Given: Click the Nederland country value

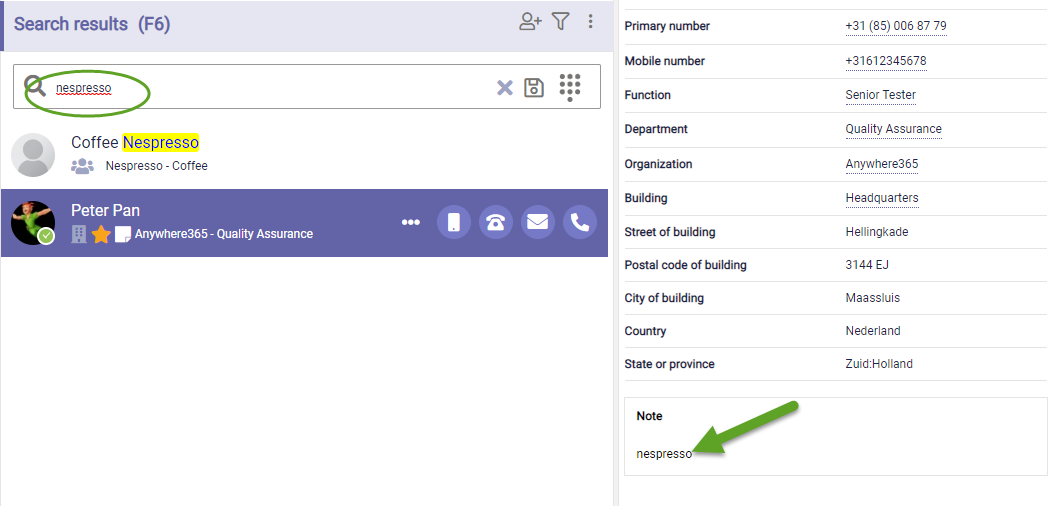Looking at the screenshot, I should pyautogui.click(x=873, y=331).
